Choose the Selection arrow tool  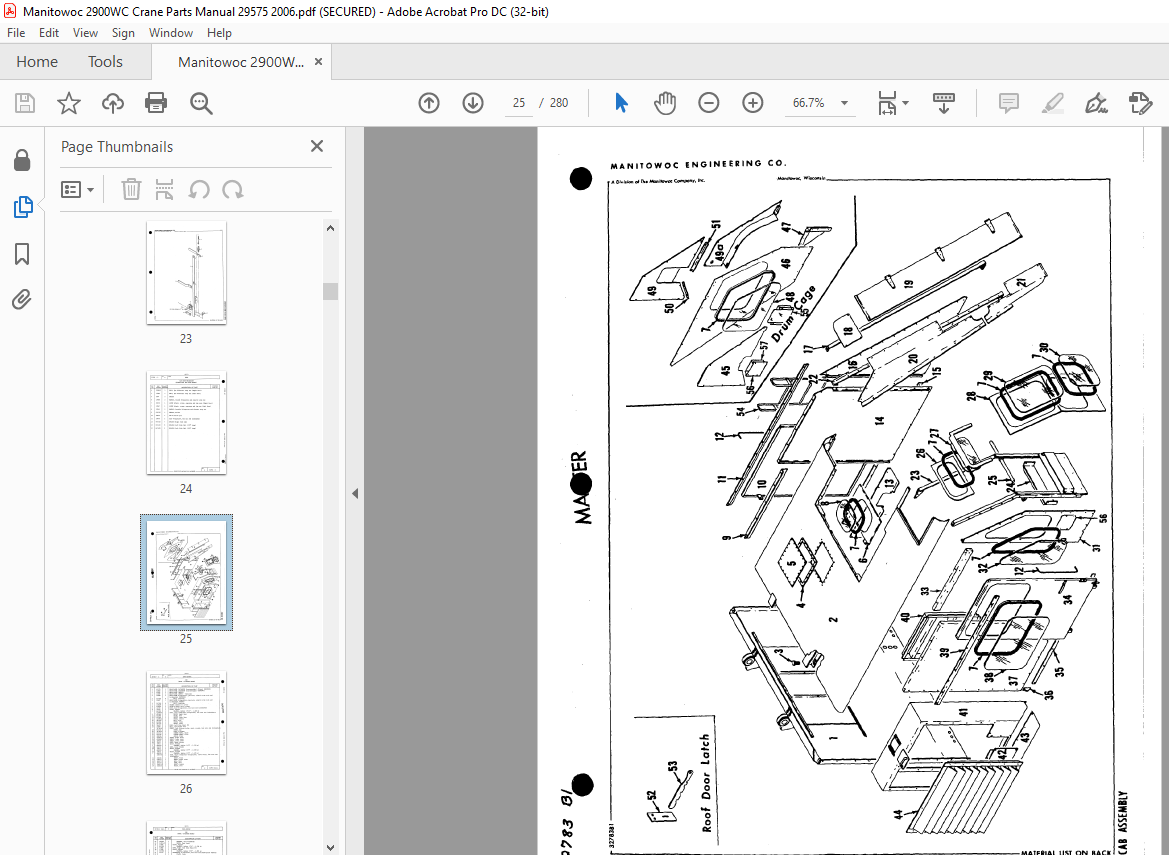621,103
